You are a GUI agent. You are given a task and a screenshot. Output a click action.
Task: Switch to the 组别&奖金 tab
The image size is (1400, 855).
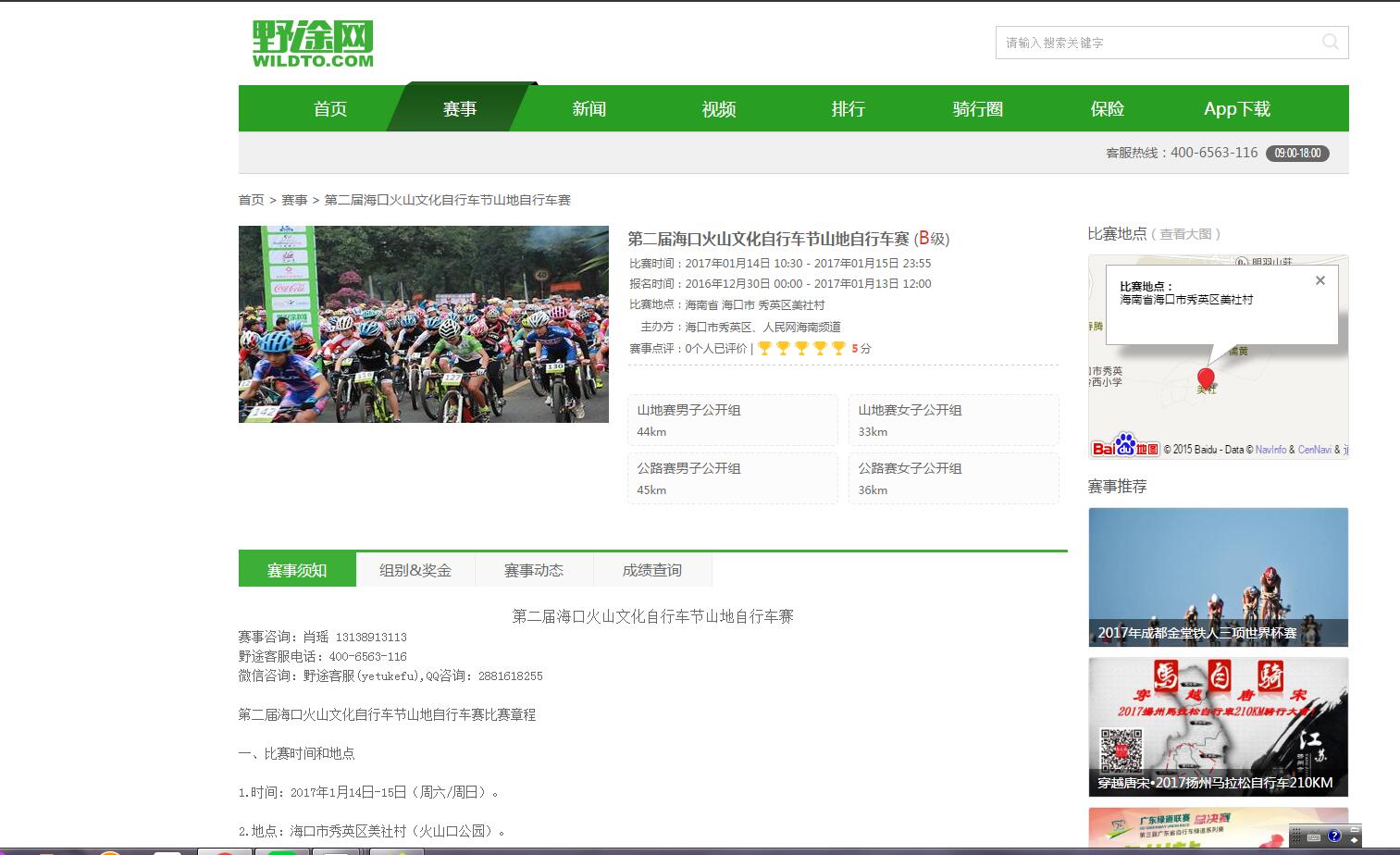pos(415,570)
